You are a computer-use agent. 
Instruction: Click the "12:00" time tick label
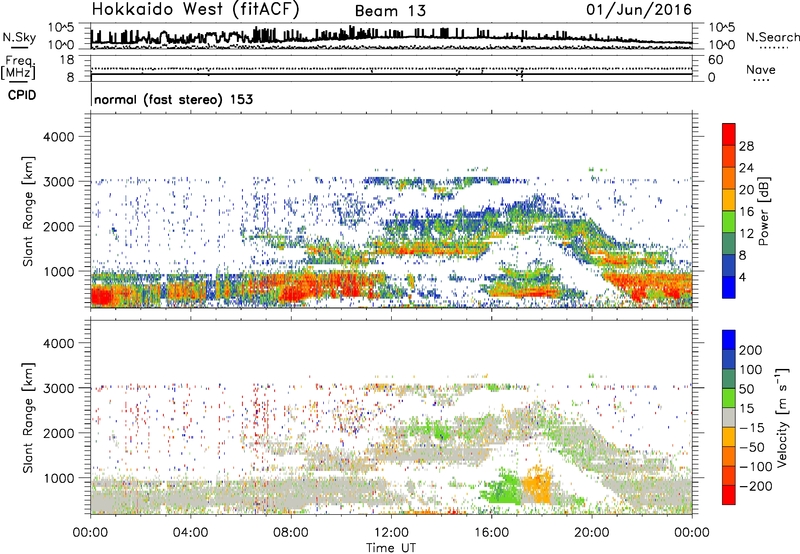pos(391,533)
